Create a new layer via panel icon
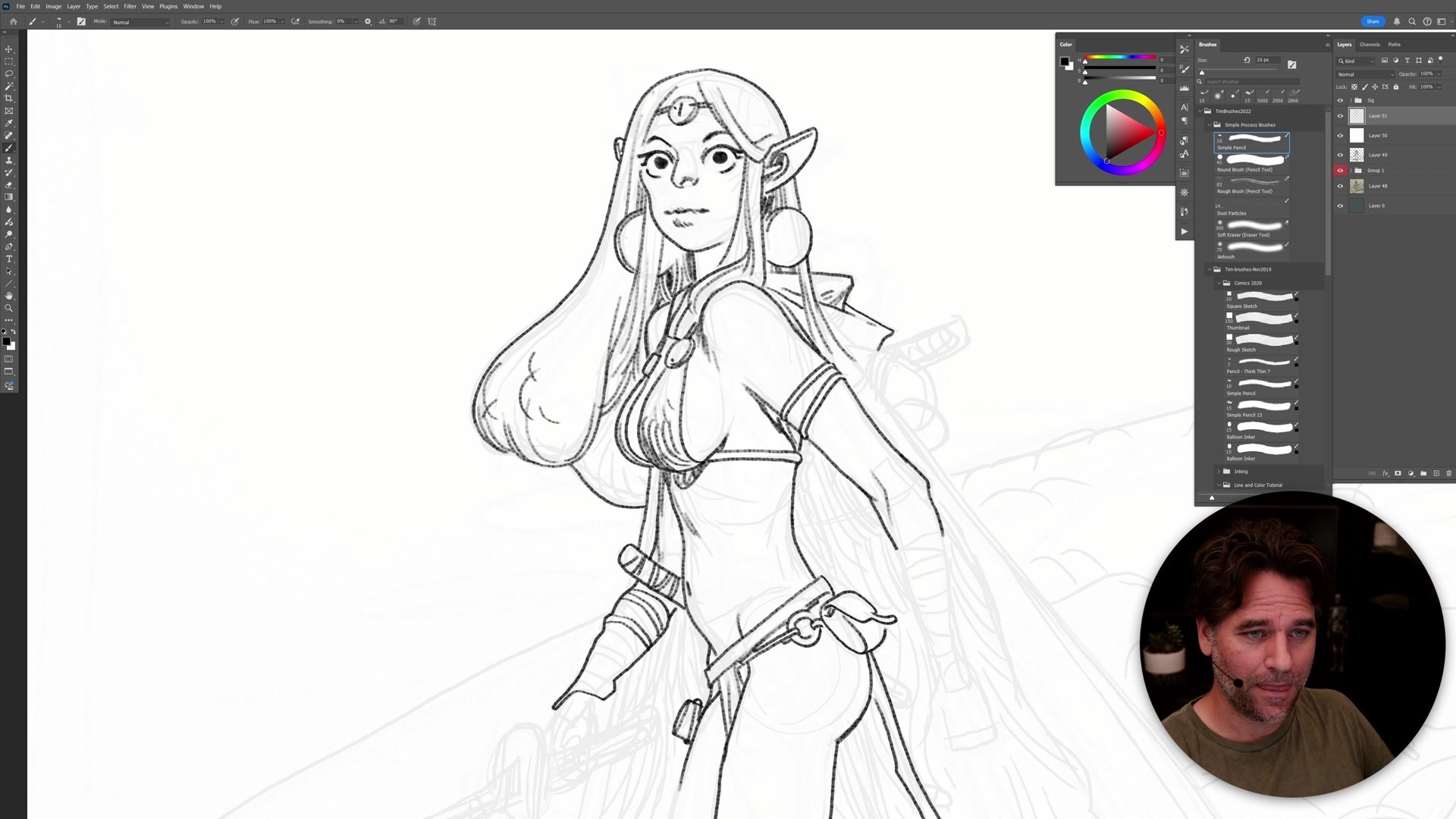This screenshot has width=1456, height=819. tap(1436, 473)
